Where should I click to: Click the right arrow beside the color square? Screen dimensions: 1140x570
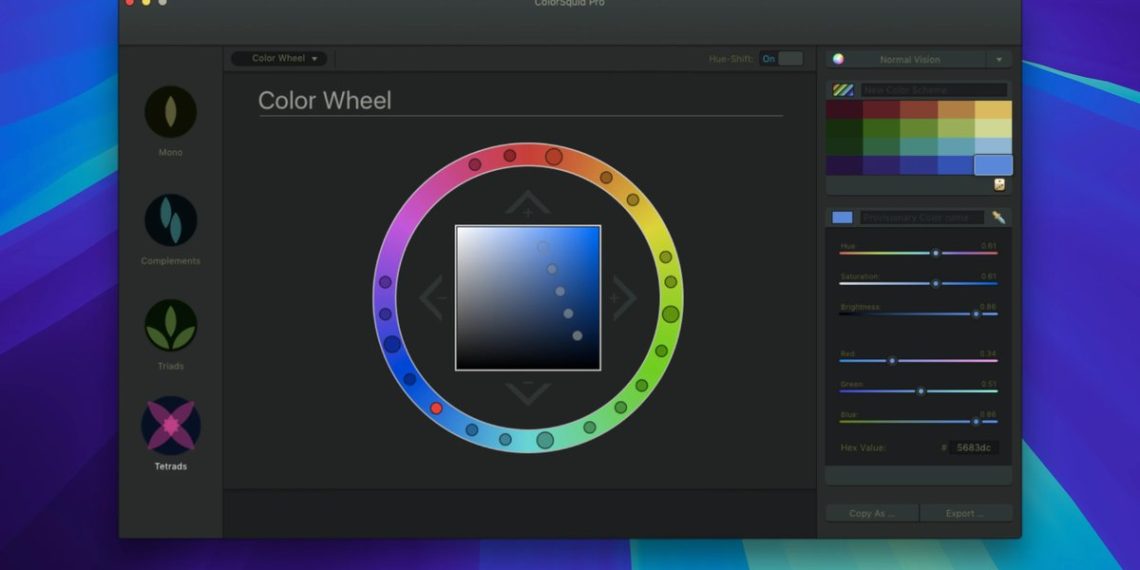tap(622, 298)
